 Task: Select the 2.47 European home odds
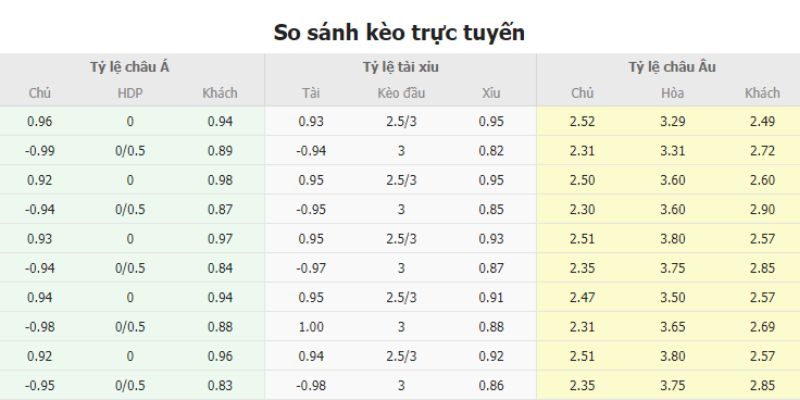pos(583,297)
